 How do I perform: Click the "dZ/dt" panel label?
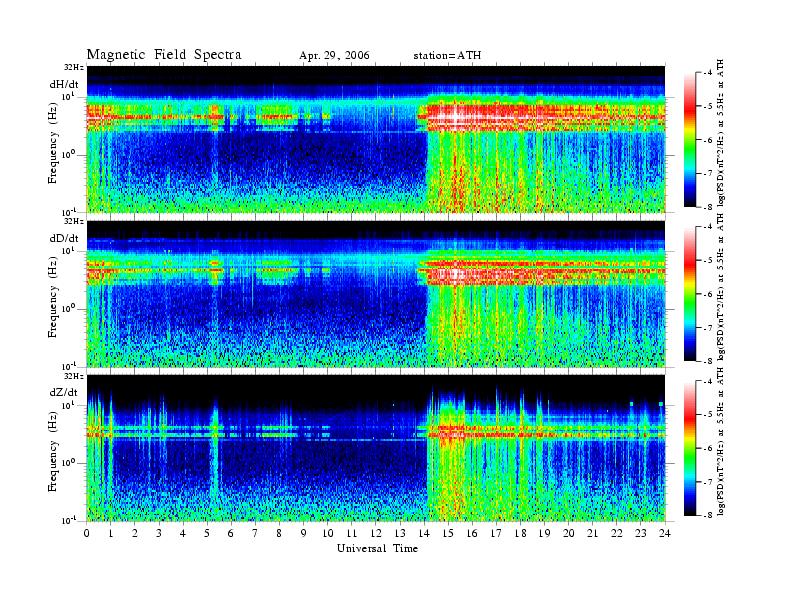(64, 392)
